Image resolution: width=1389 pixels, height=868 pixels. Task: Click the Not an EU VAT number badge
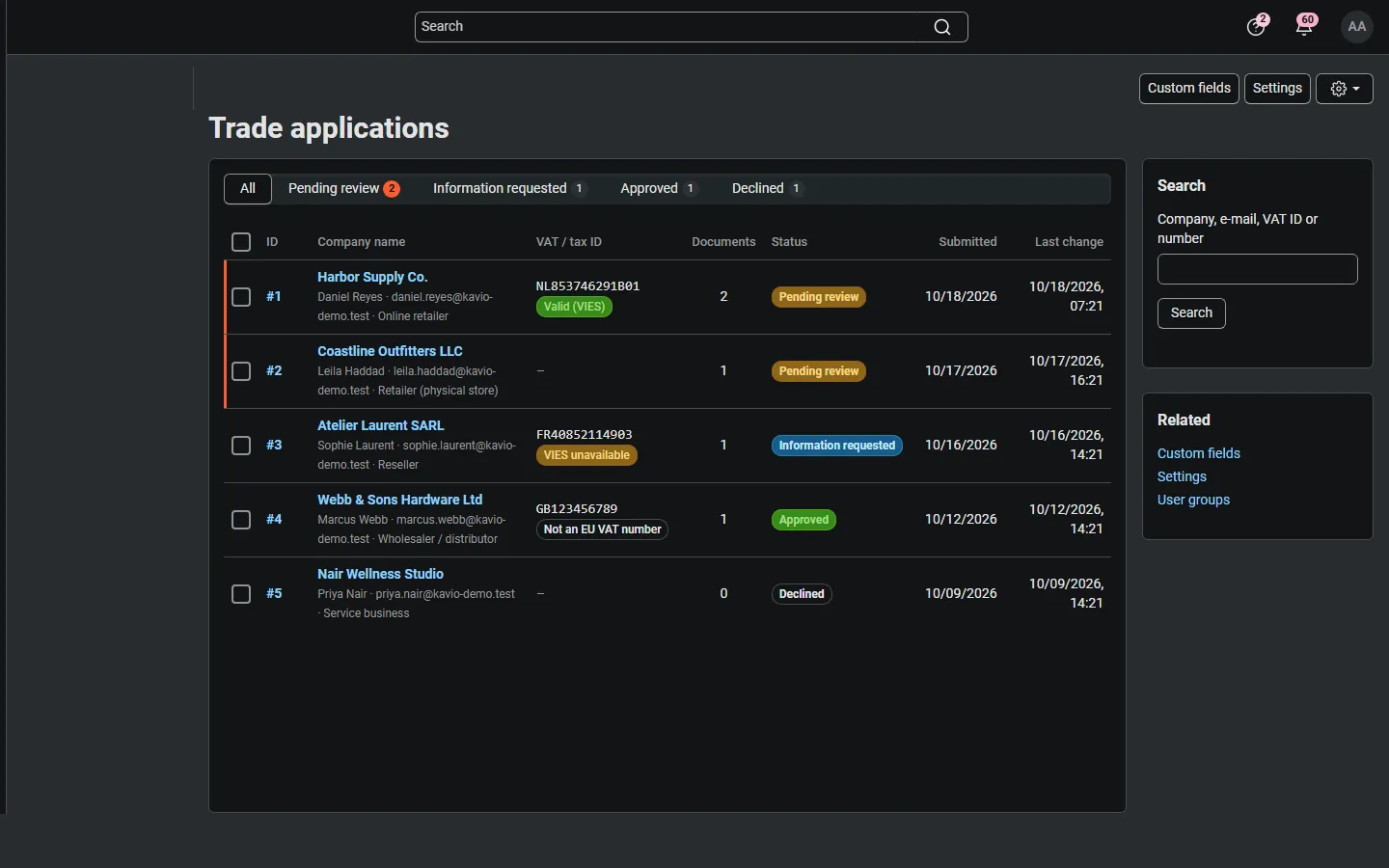pyautogui.click(x=602, y=530)
